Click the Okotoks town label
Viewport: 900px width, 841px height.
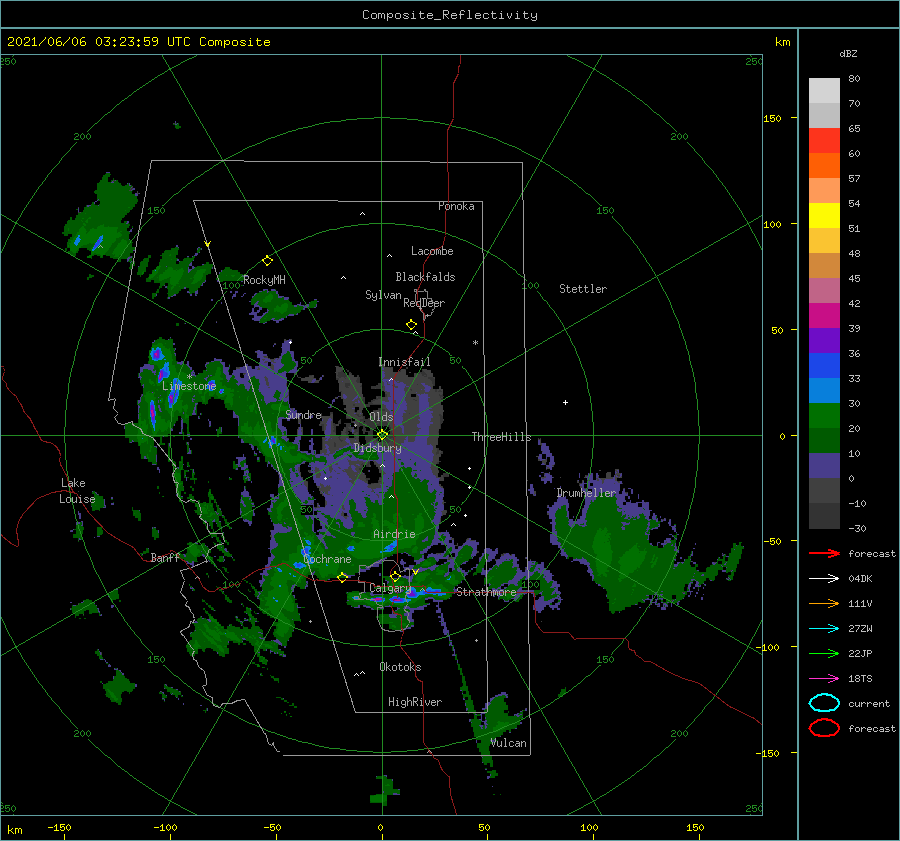(x=400, y=667)
